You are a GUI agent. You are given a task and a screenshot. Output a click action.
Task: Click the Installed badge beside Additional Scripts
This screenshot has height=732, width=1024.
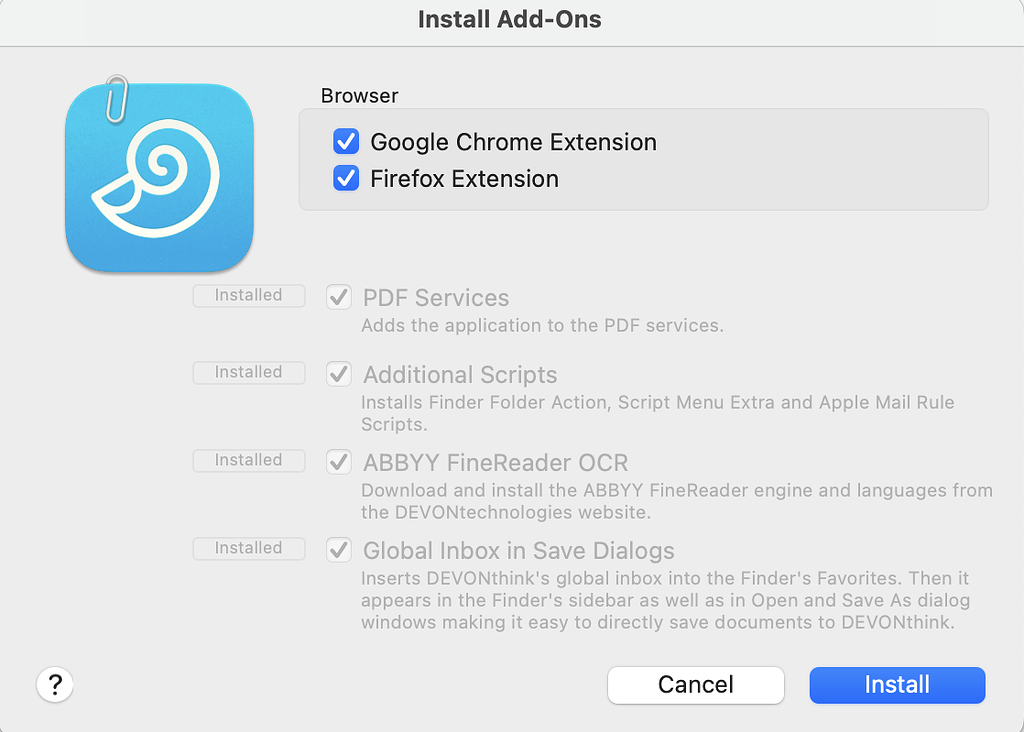[248, 372]
